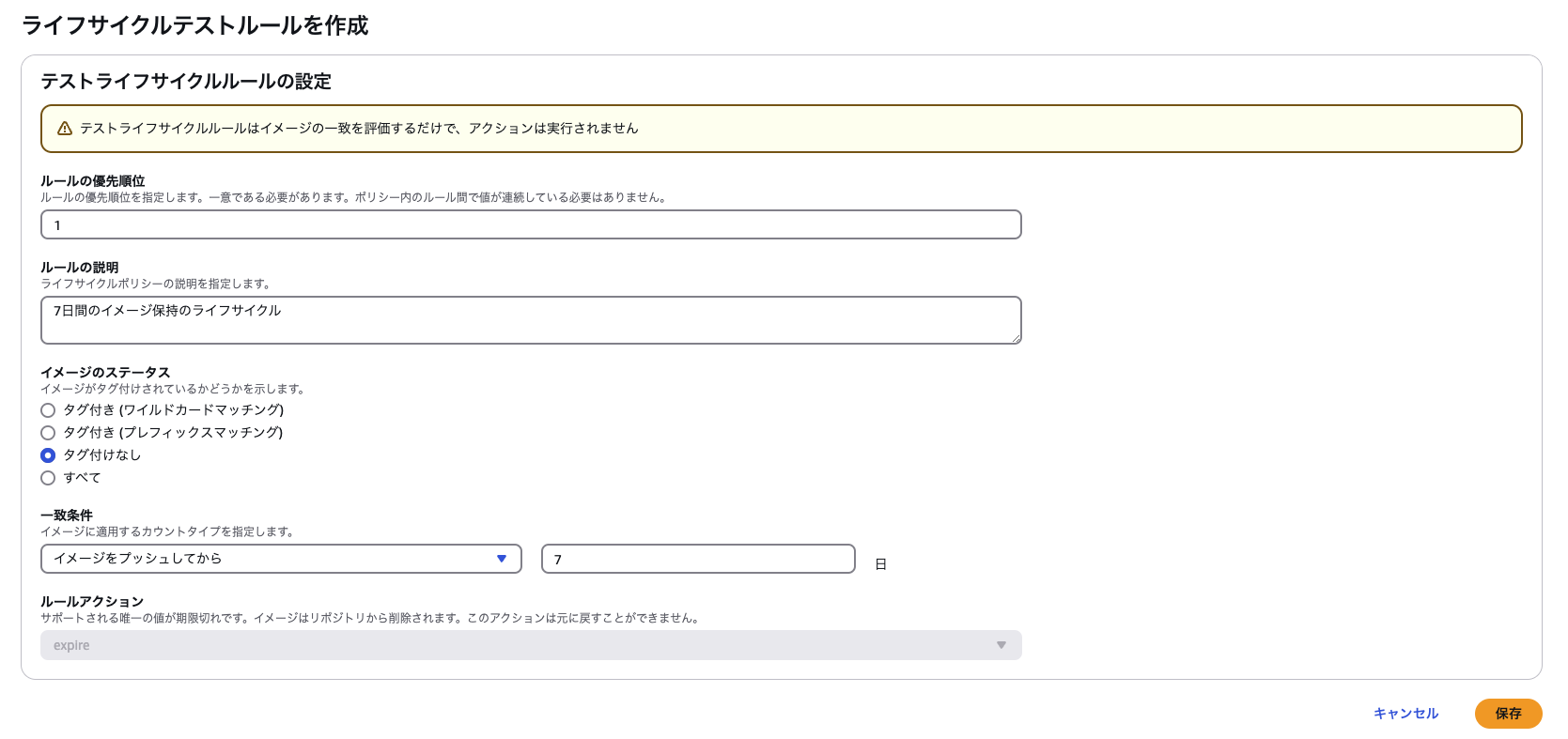The image size is (1568, 739).
Task: Click the イメージのステータス section label
Action: pyautogui.click(x=105, y=373)
